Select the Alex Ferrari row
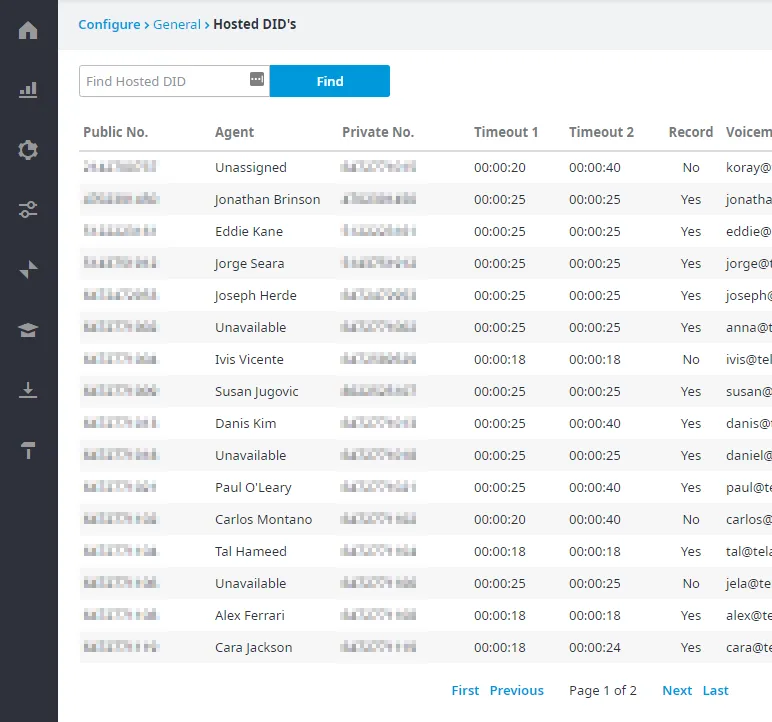The image size is (772, 722). 425,616
